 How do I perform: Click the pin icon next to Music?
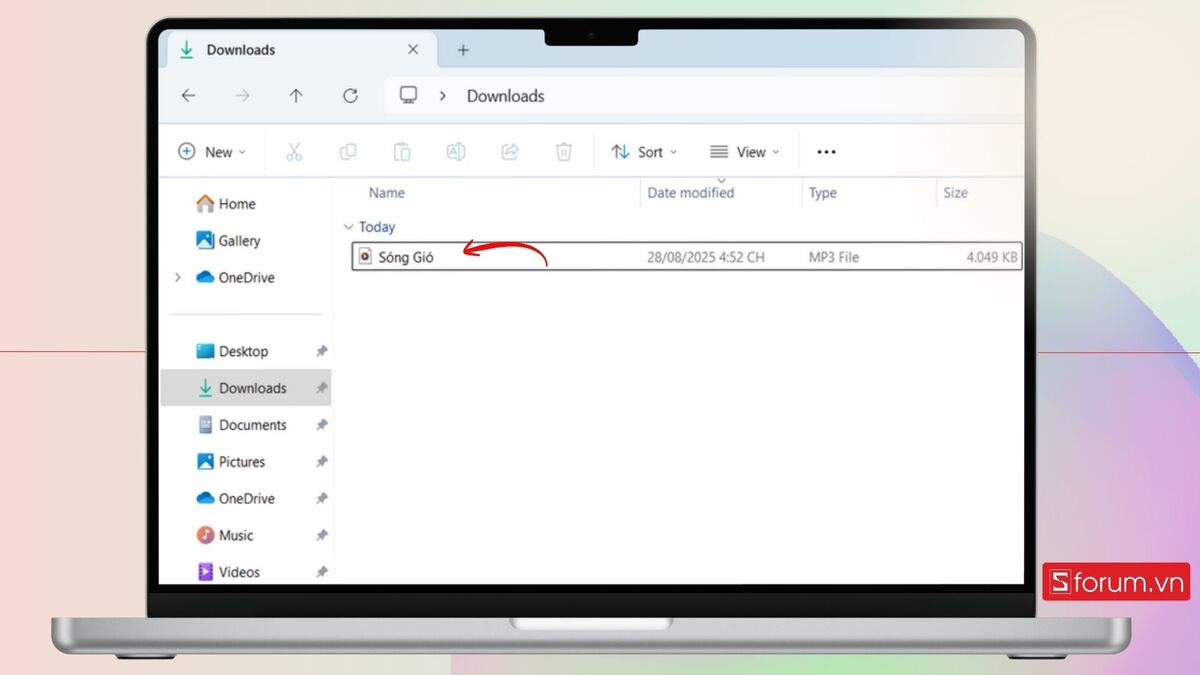point(321,535)
